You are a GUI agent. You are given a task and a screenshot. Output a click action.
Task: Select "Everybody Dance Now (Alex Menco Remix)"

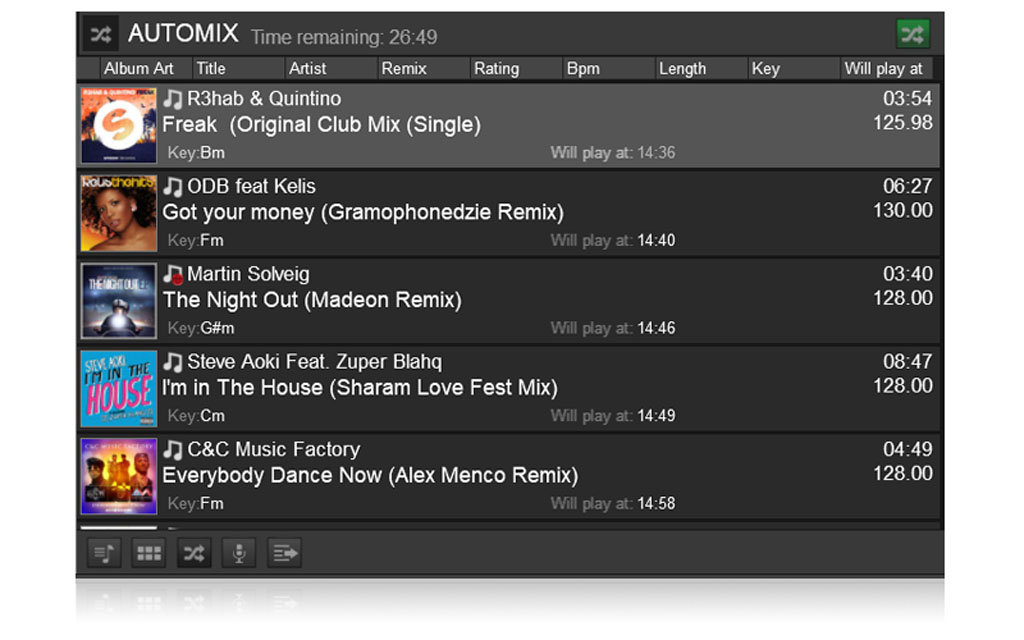(x=370, y=475)
